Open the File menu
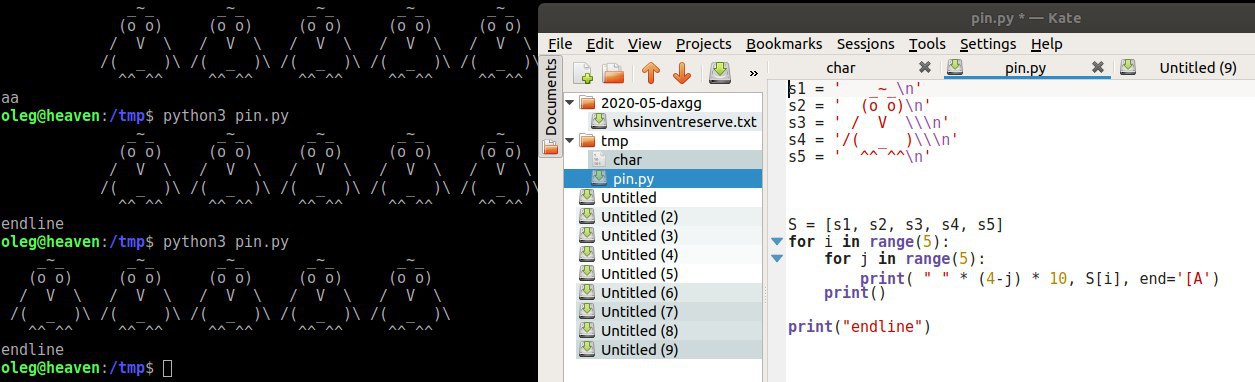This screenshot has width=1255, height=382. pos(560,44)
